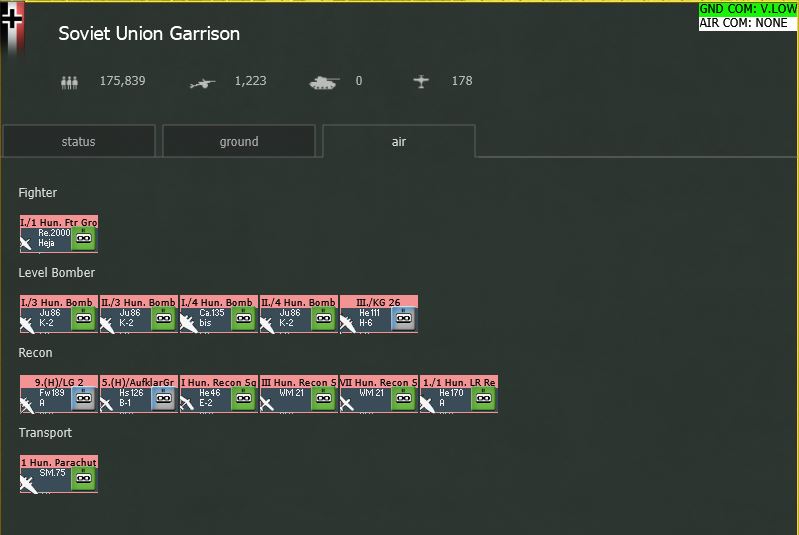This screenshot has width=799, height=535.
Task: Click the He 111 H-6 aircraft silhouette
Action: click(x=348, y=324)
